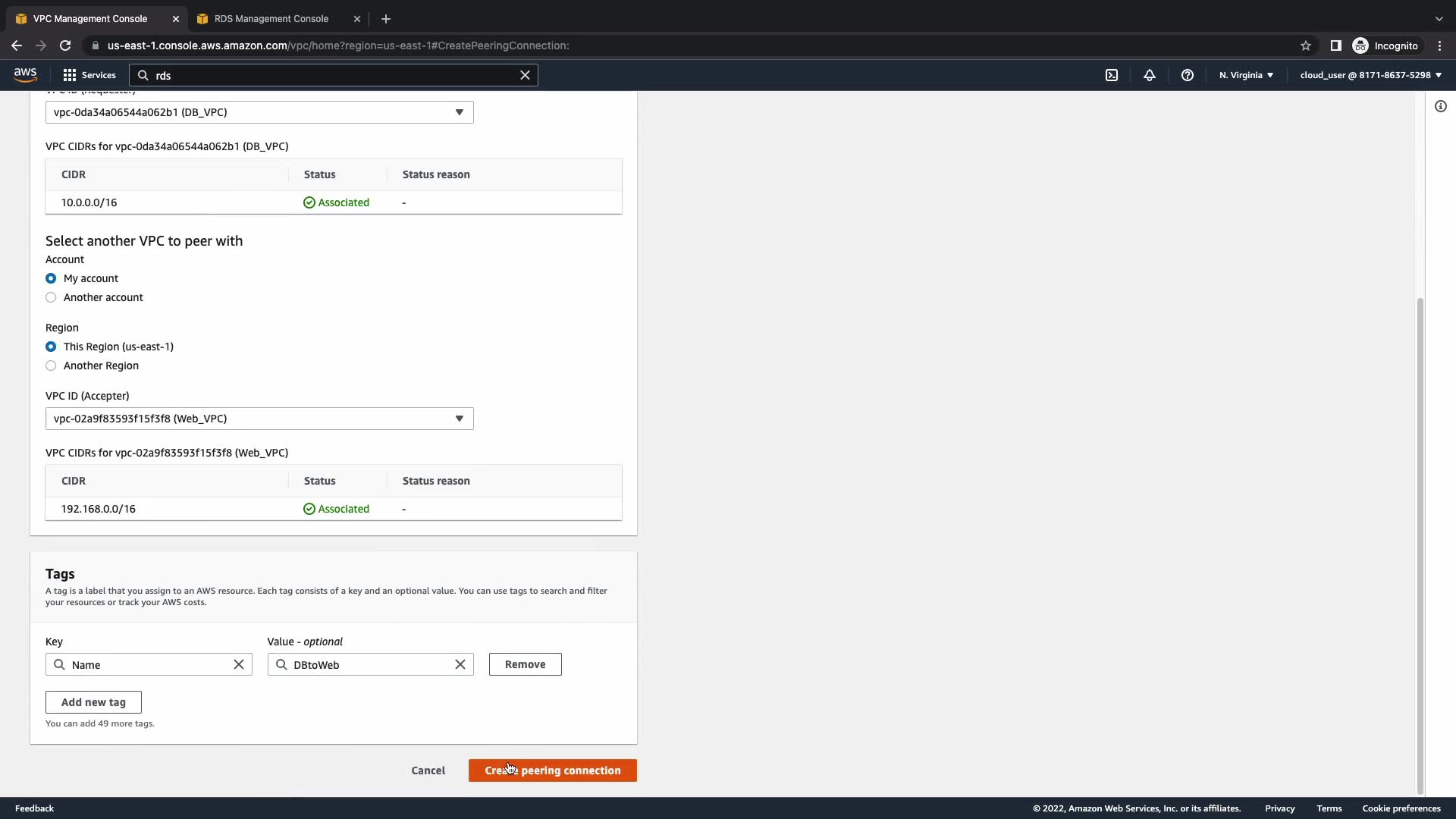Select the Another Region radio option
Screen dimensions: 1456x819
[51, 366]
